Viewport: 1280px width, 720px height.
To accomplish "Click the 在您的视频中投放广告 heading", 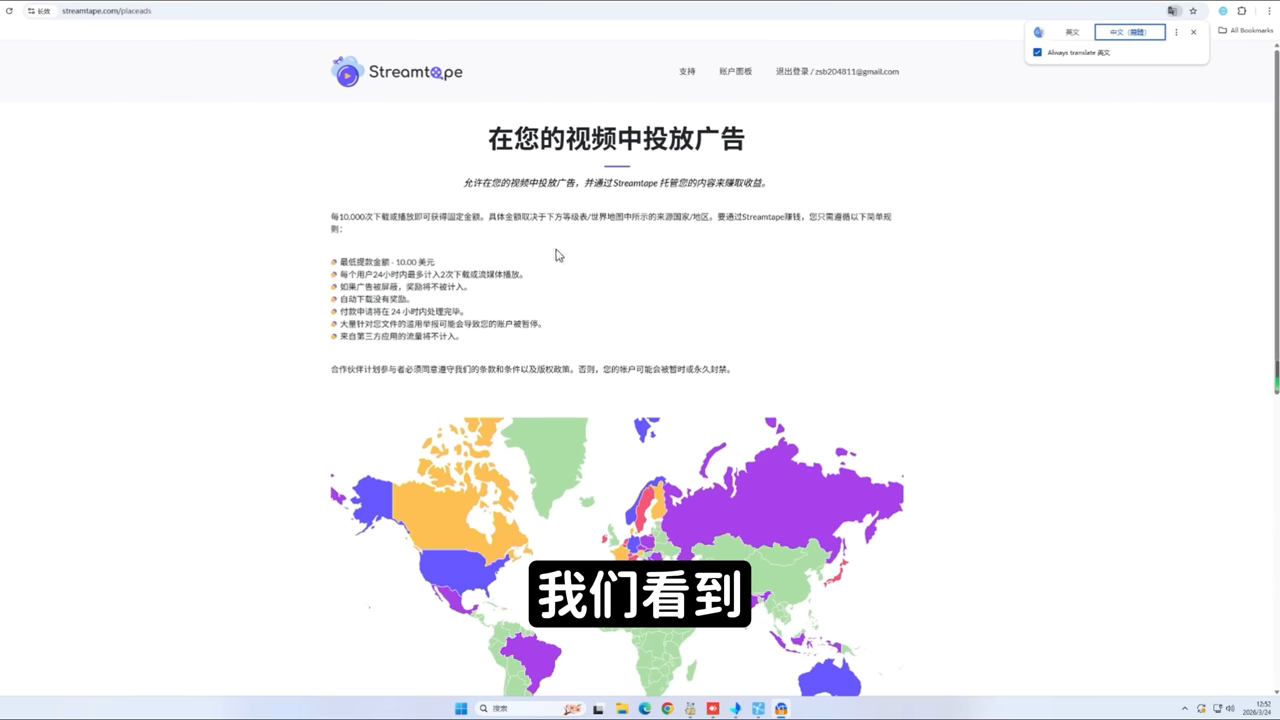I will [616, 138].
